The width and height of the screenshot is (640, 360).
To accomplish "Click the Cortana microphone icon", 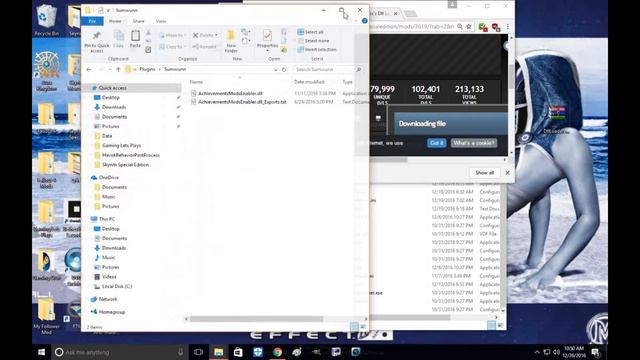I will 180,352.
